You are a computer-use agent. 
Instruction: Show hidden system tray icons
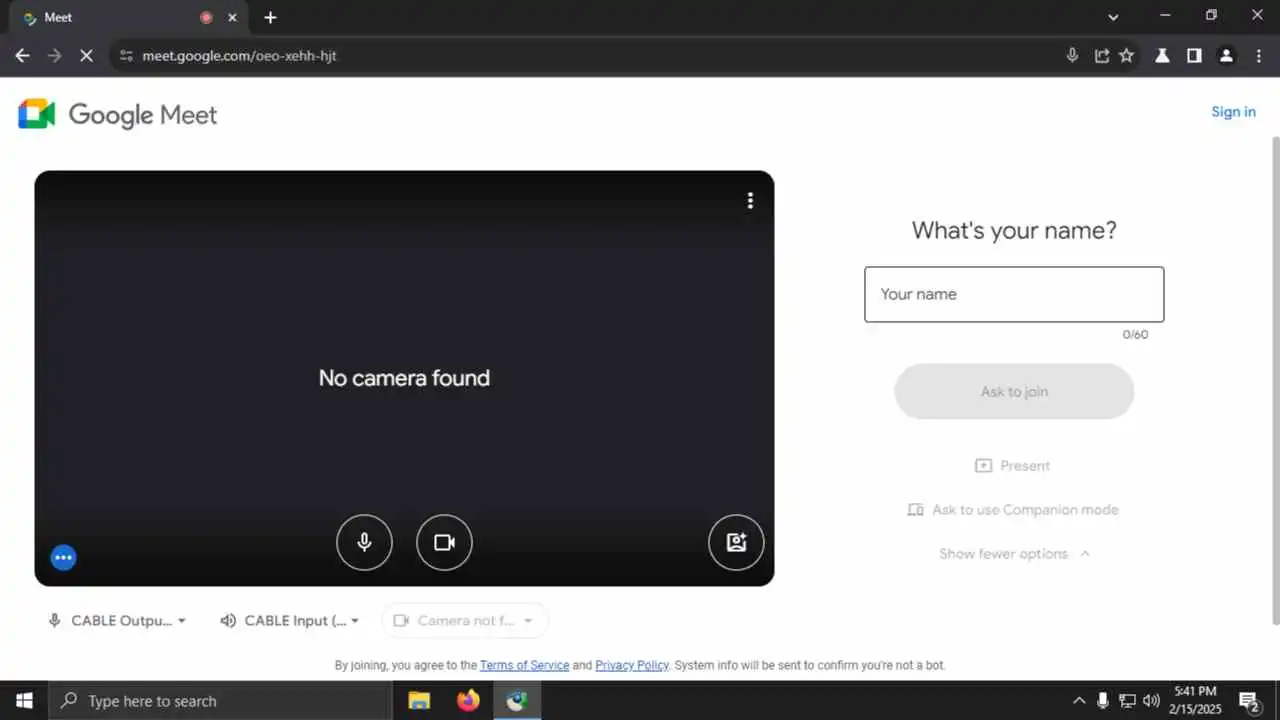pyautogui.click(x=1079, y=701)
